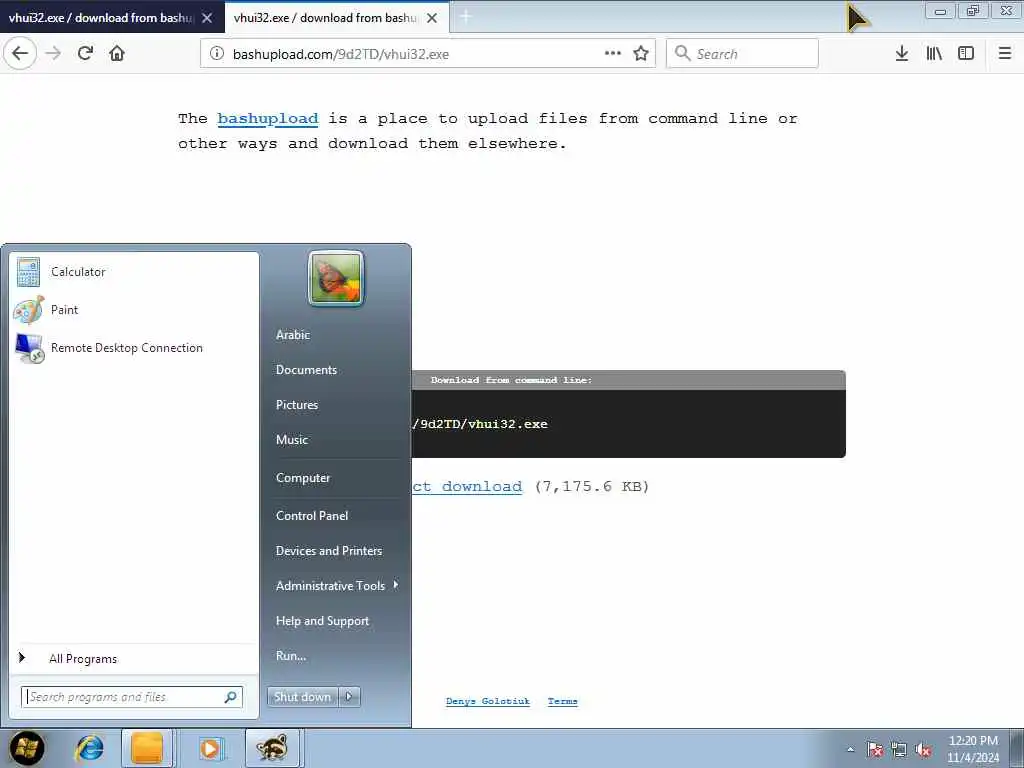The image size is (1024, 768).
Task: Open Documents from Start menu
Action: pyautogui.click(x=306, y=370)
